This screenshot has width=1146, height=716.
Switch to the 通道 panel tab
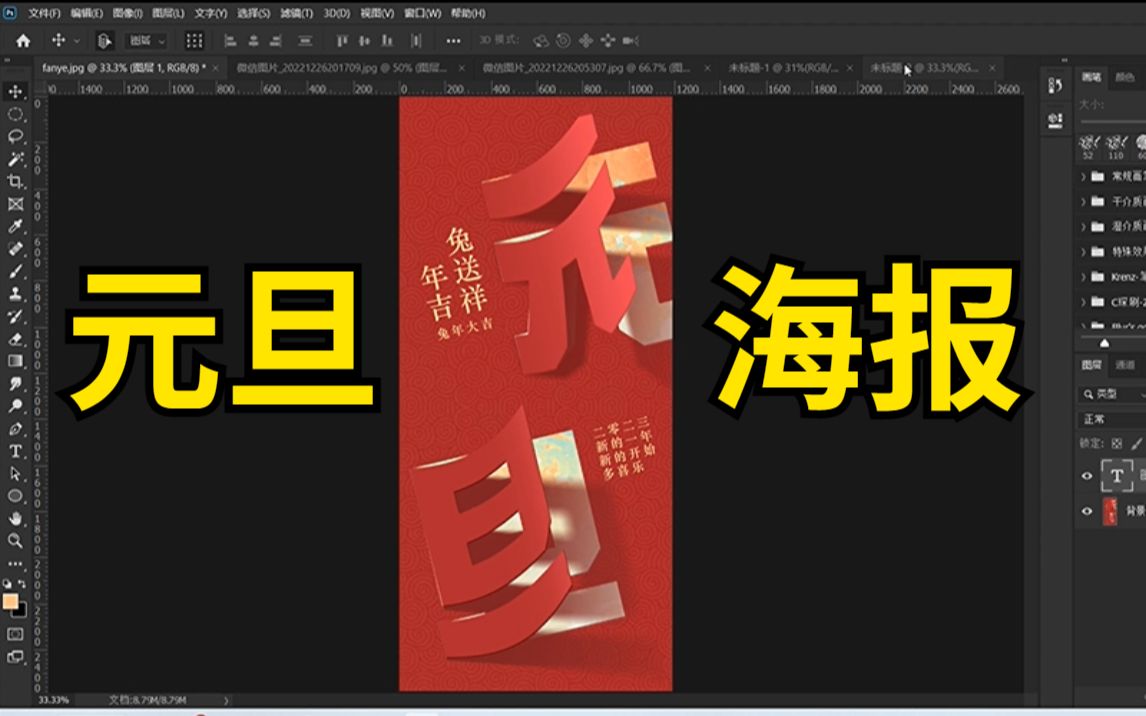(x=1125, y=367)
